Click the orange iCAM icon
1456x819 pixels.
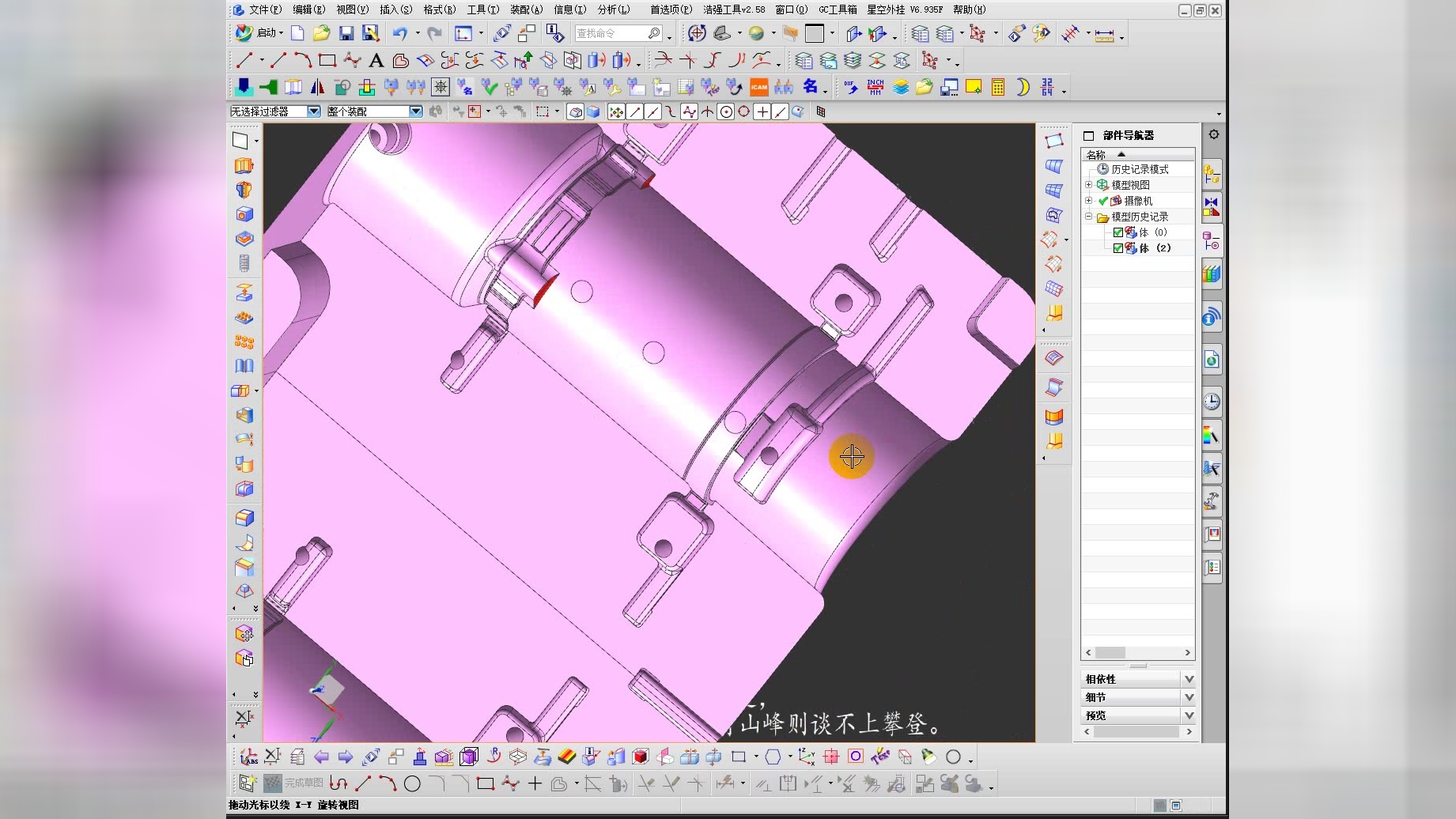coord(759,87)
